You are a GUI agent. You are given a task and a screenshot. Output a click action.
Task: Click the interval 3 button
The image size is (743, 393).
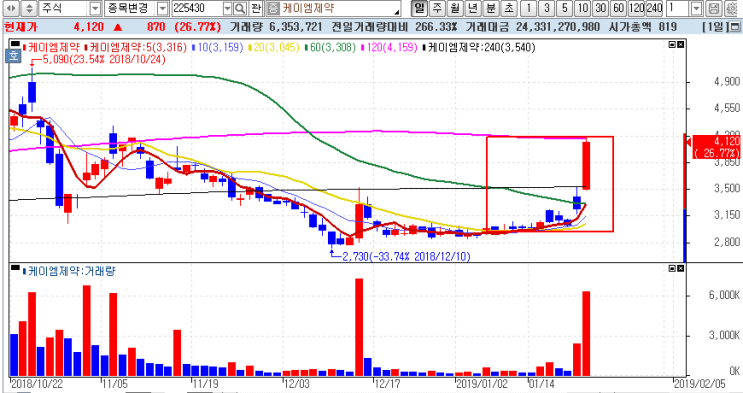coord(547,8)
